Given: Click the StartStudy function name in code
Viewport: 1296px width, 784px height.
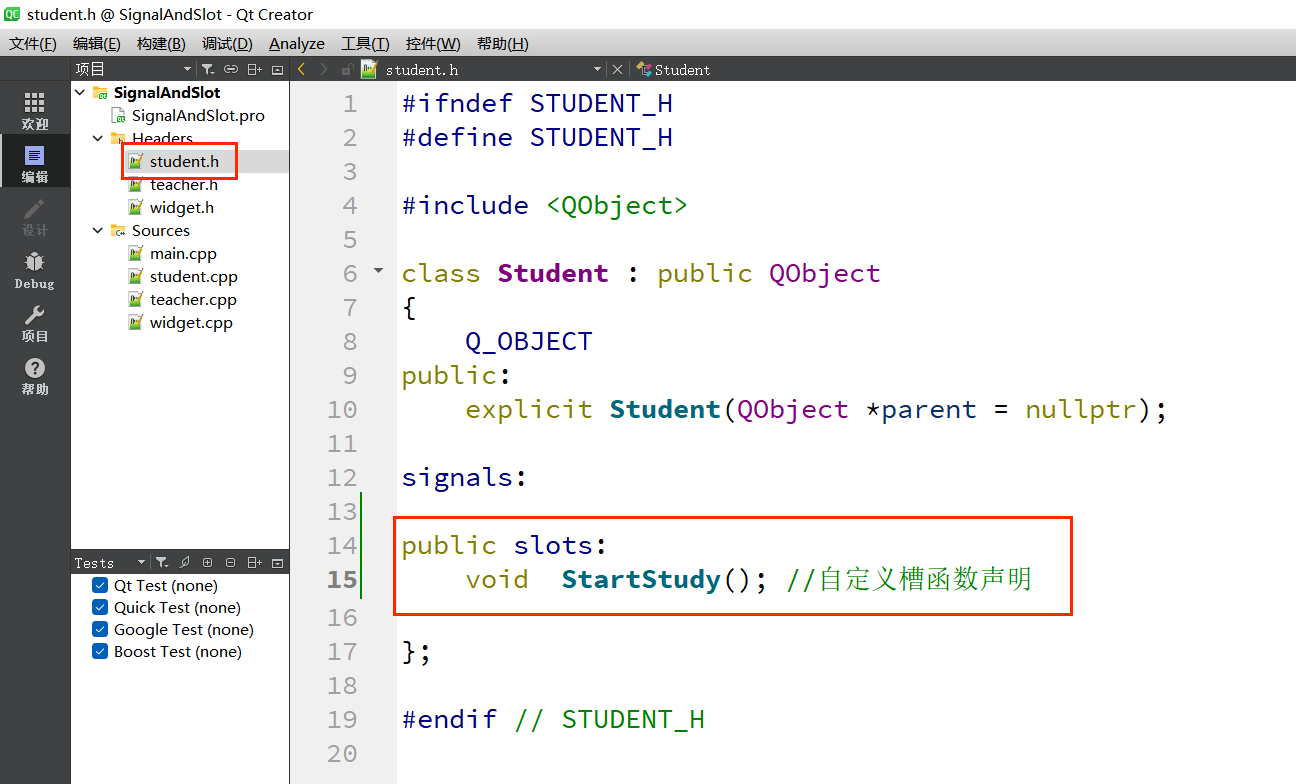Looking at the screenshot, I should pyautogui.click(x=641, y=579).
